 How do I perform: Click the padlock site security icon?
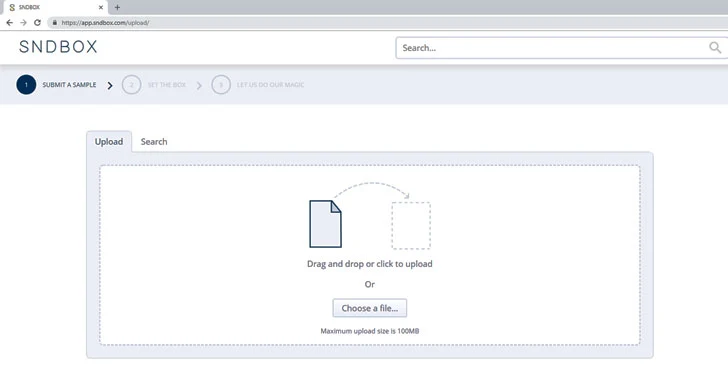54,22
